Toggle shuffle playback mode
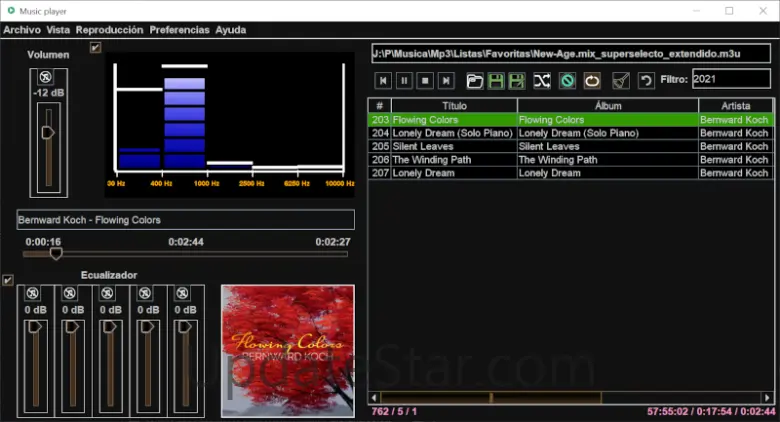This screenshot has width=780, height=422. (x=542, y=80)
